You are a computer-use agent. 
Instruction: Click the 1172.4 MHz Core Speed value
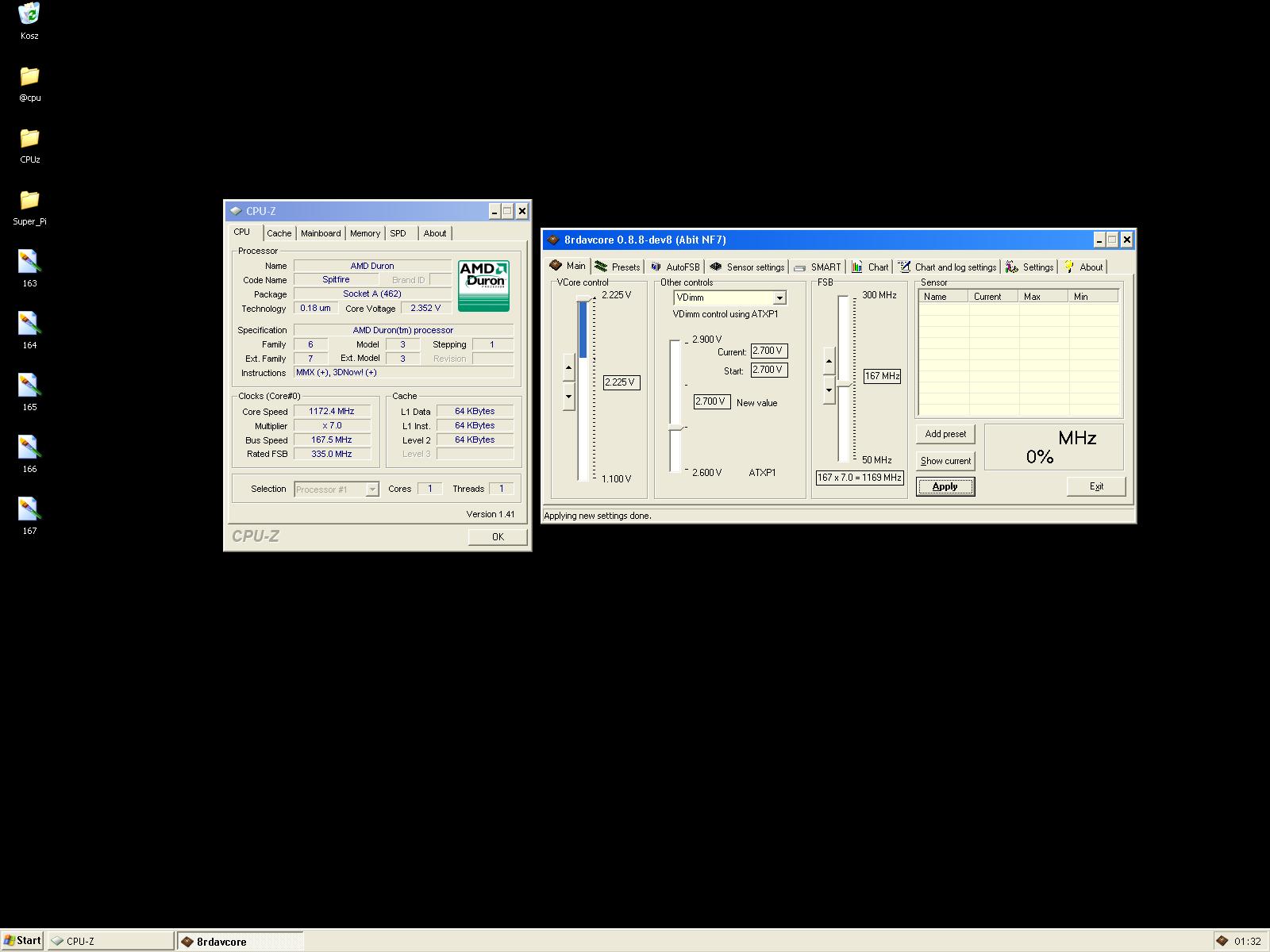[332, 412]
